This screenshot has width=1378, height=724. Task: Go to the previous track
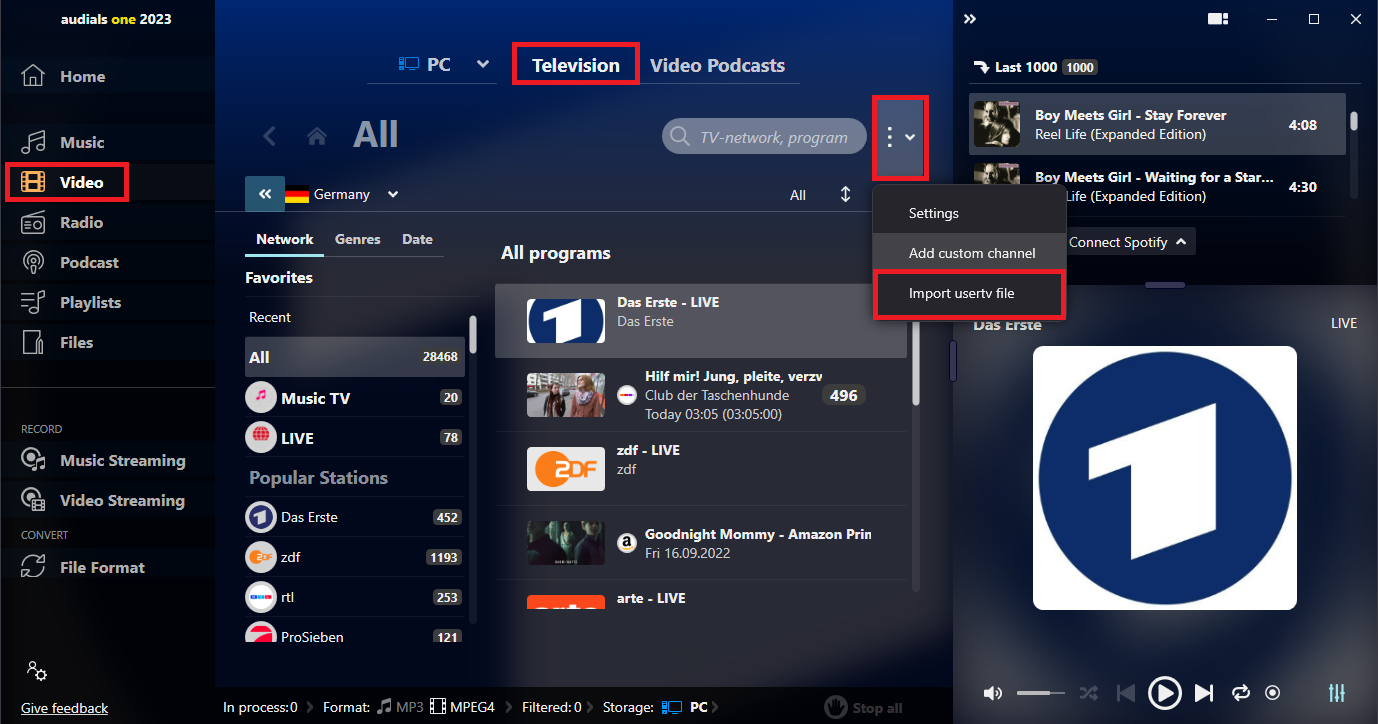tap(1126, 693)
